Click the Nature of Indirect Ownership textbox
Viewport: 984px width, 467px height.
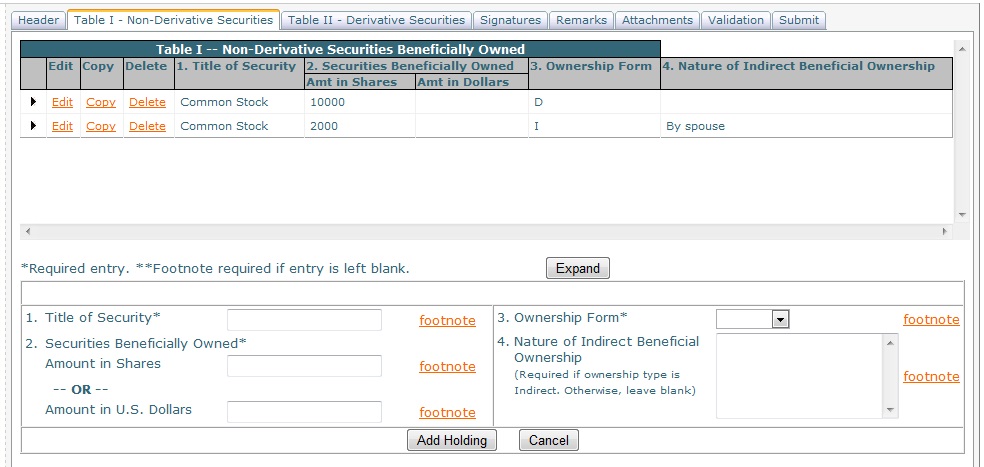(x=799, y=375)
